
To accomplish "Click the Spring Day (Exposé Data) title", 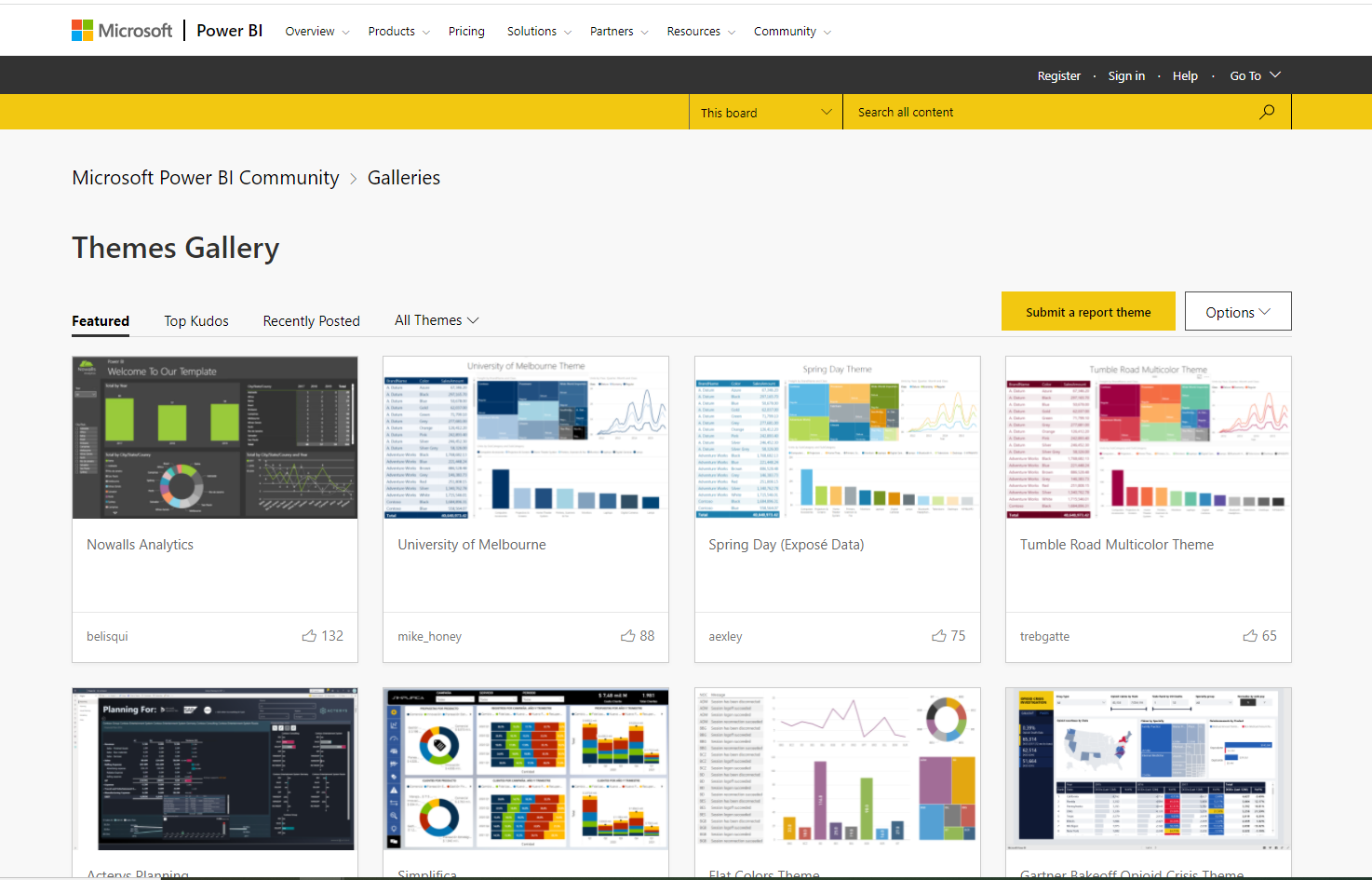I will point(787,545).
